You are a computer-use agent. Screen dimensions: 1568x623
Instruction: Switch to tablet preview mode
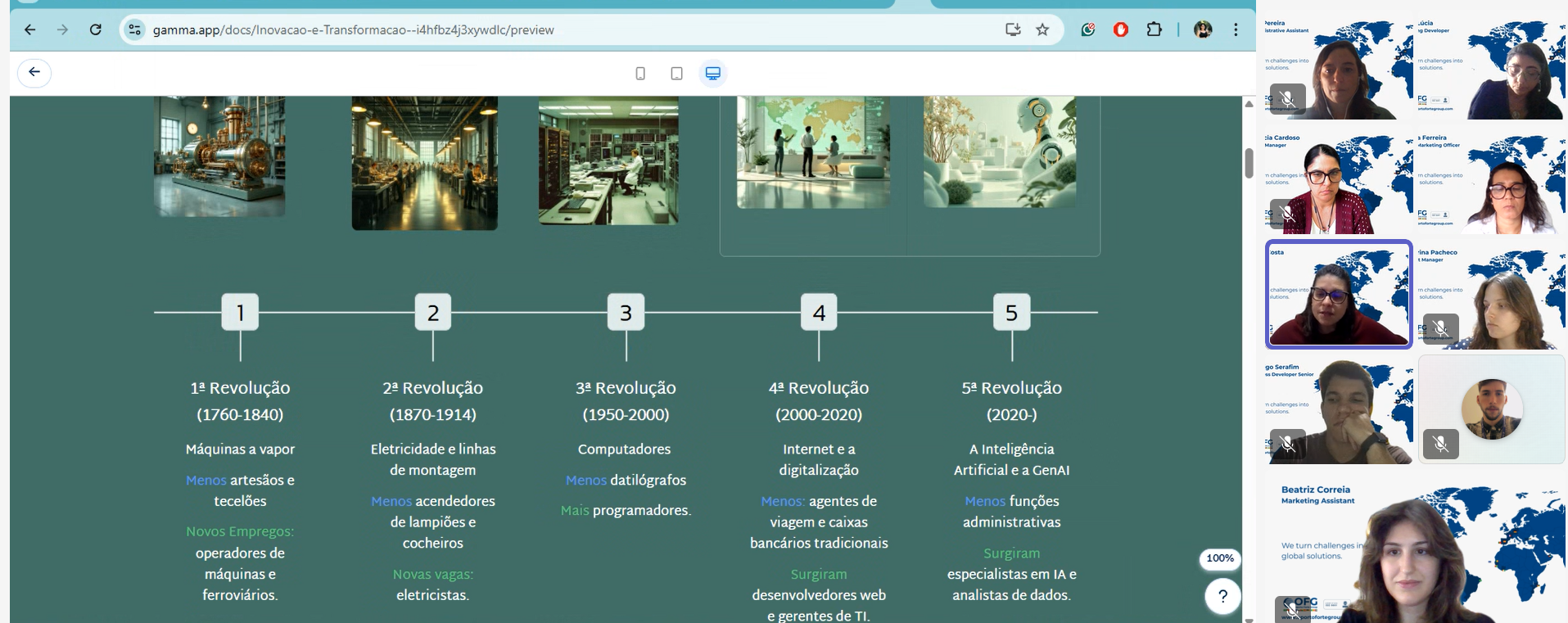[676, 74]
